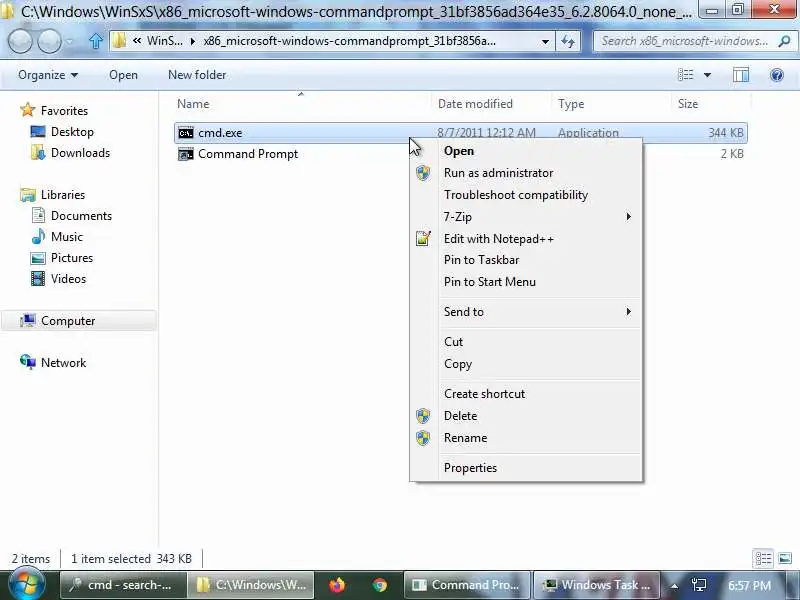Click the Windows Start orb

[x=25, y=585]
